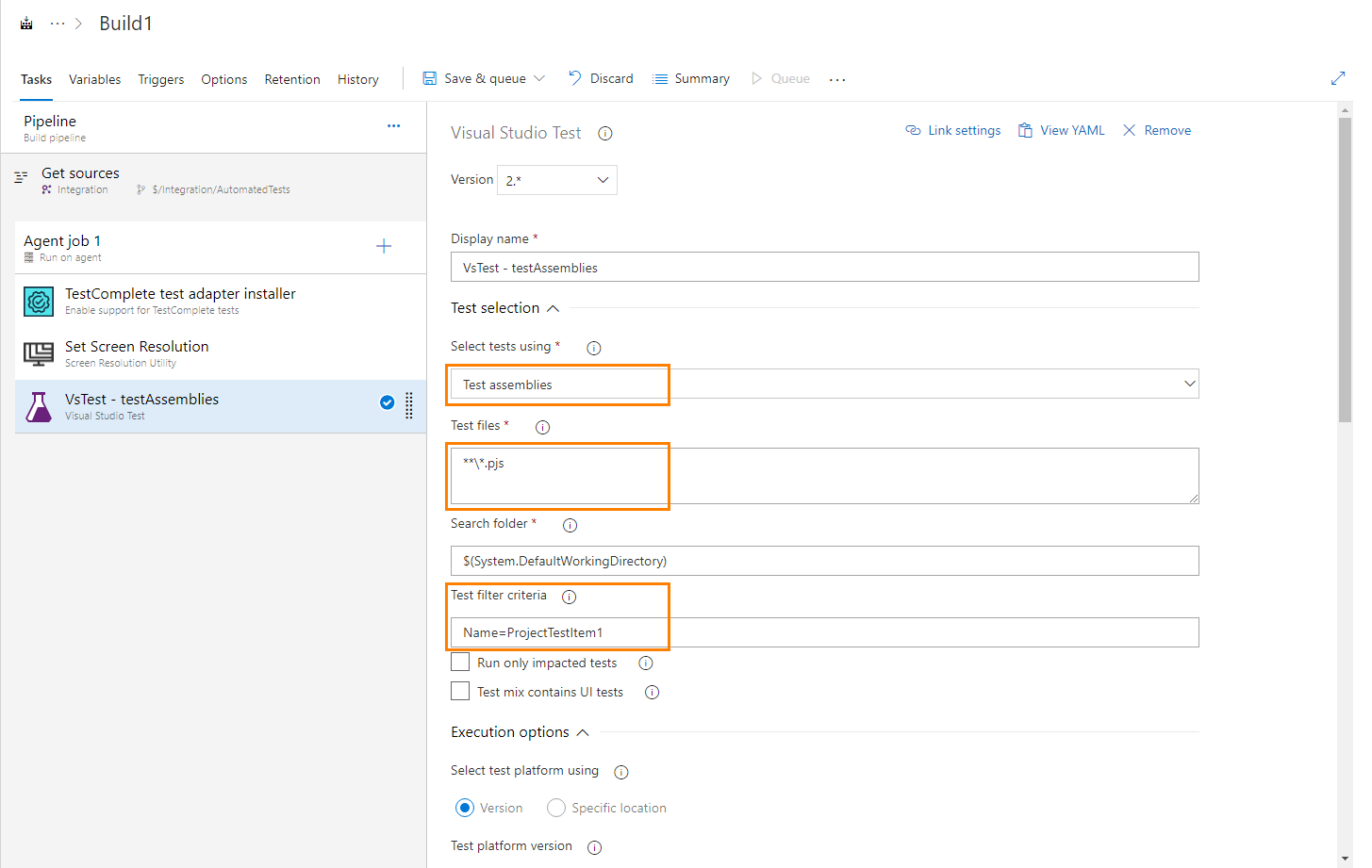Select the VsTest - testAssemblies flask icon
Viewport: 1372px width, 868px height.
click(38, 406)
